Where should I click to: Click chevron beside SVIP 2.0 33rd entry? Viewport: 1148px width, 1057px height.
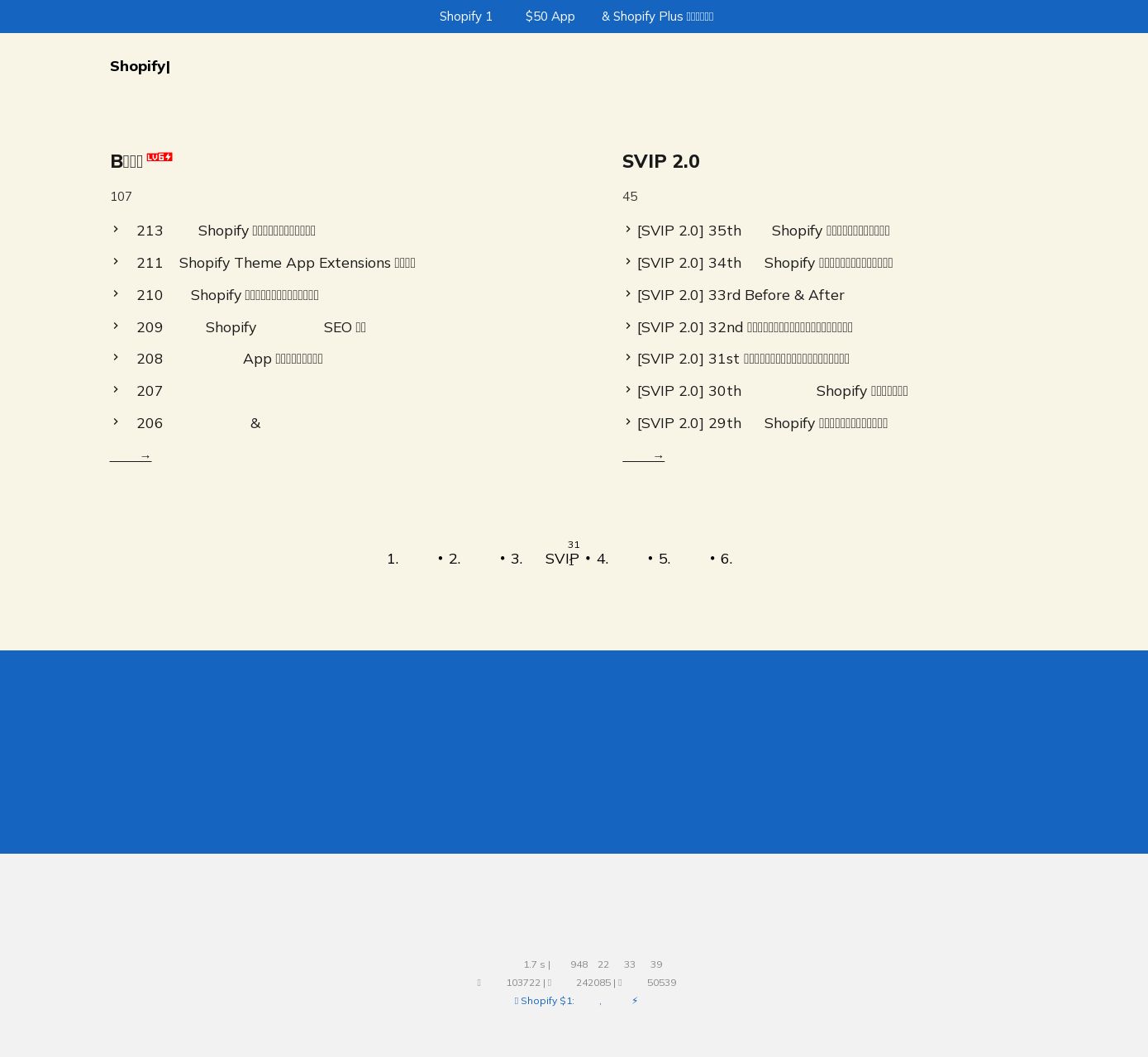click(628, 293)
